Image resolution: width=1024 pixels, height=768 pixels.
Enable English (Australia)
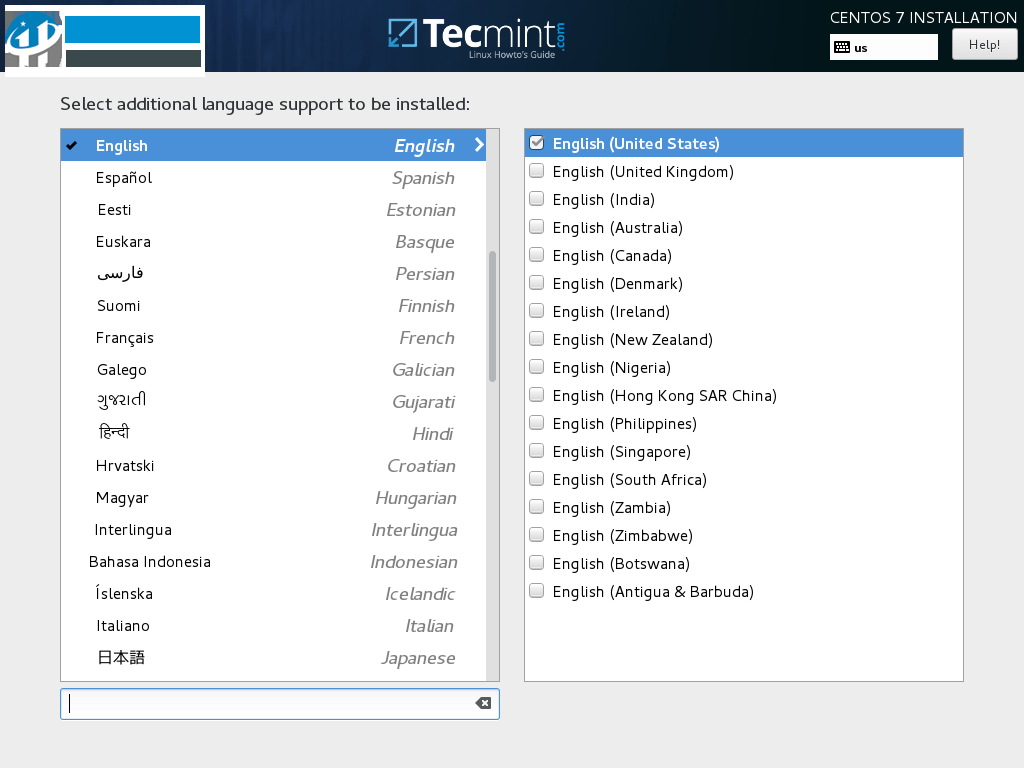(536, 226)
